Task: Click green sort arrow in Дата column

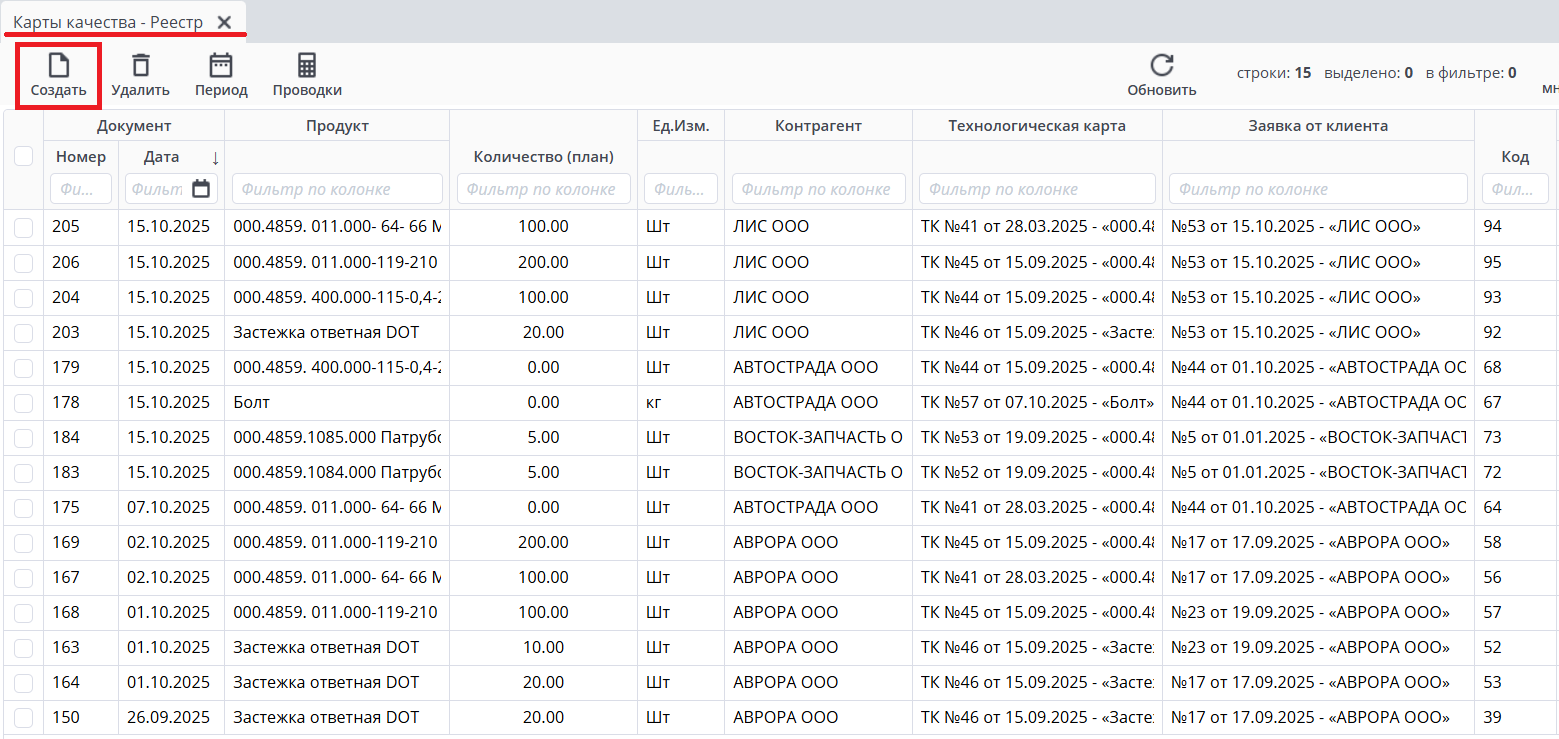Action: click(x=214, y=157)
